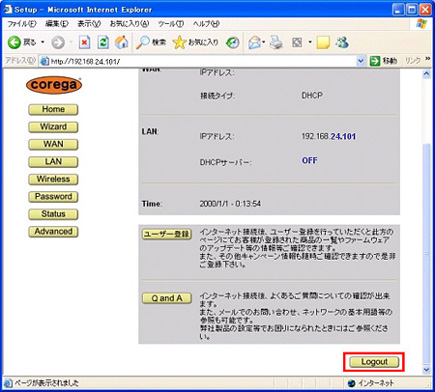Screen dimensions: 435x392
Task: Open Search with the magnifier icon
Action: (143, 42)
